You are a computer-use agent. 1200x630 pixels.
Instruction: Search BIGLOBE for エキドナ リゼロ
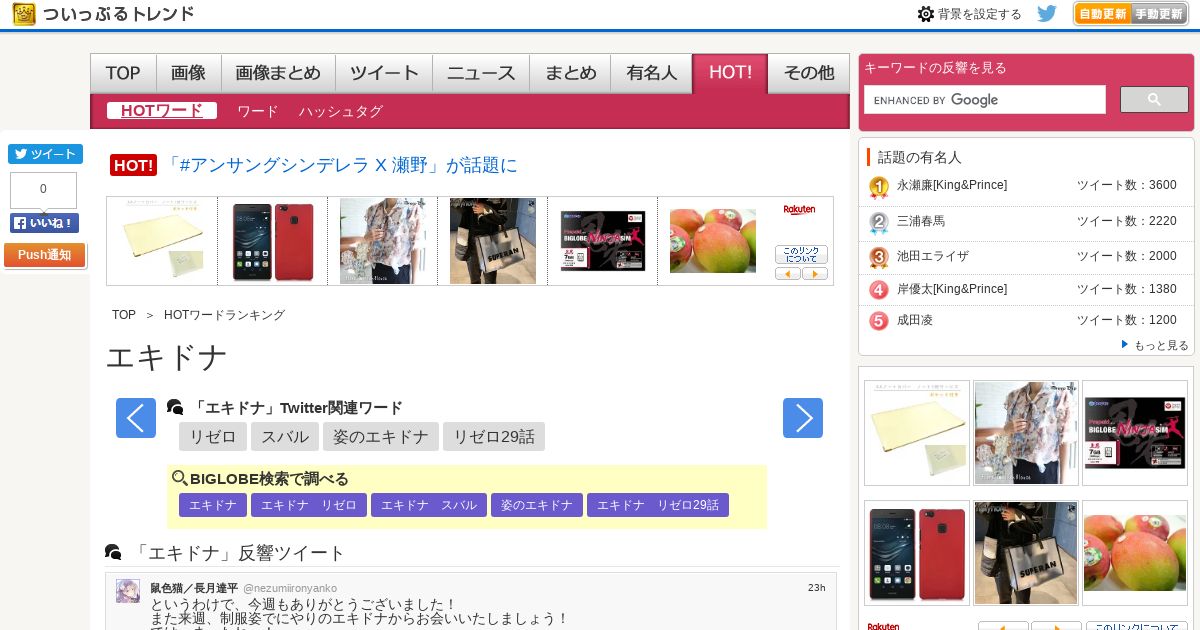(x=309, y=505)
